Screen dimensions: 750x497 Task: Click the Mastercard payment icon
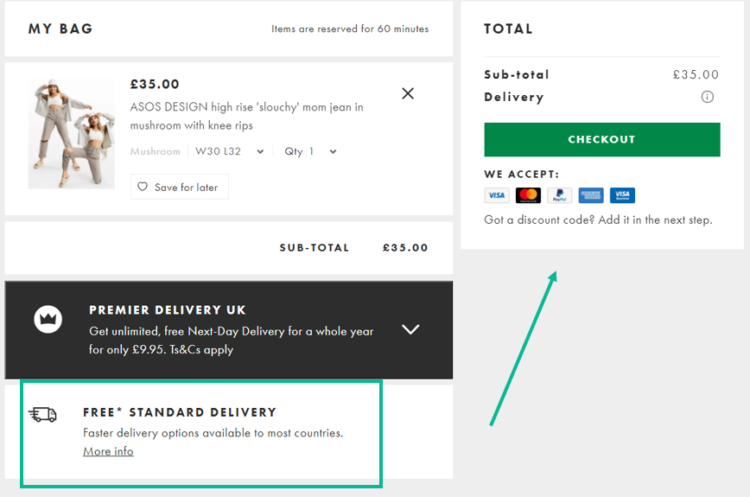(528, 195)
